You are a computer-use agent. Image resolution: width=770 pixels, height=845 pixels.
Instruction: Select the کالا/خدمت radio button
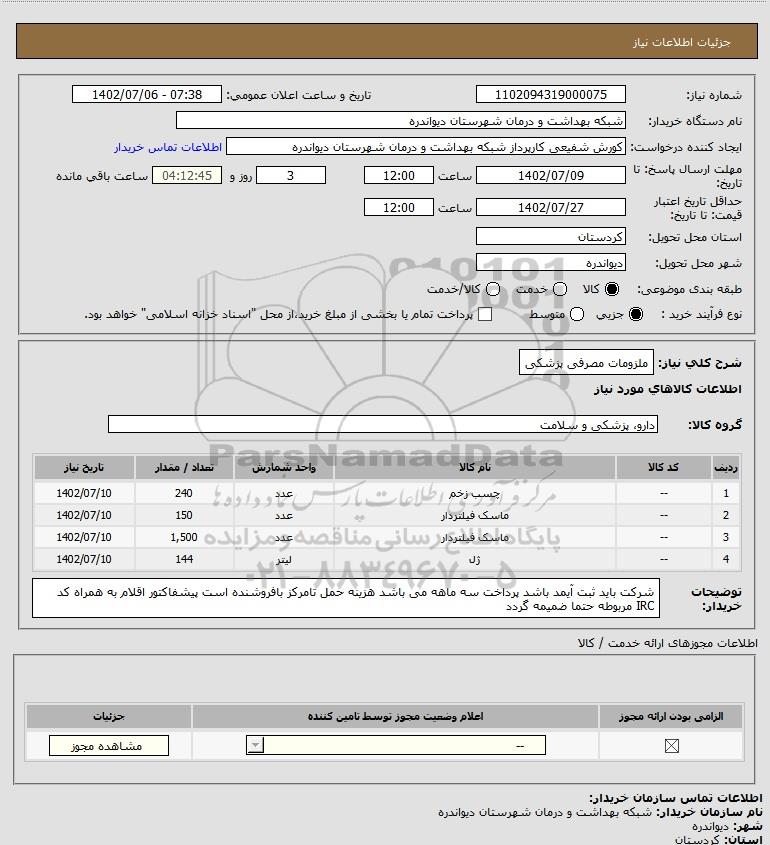click(492, 289)
